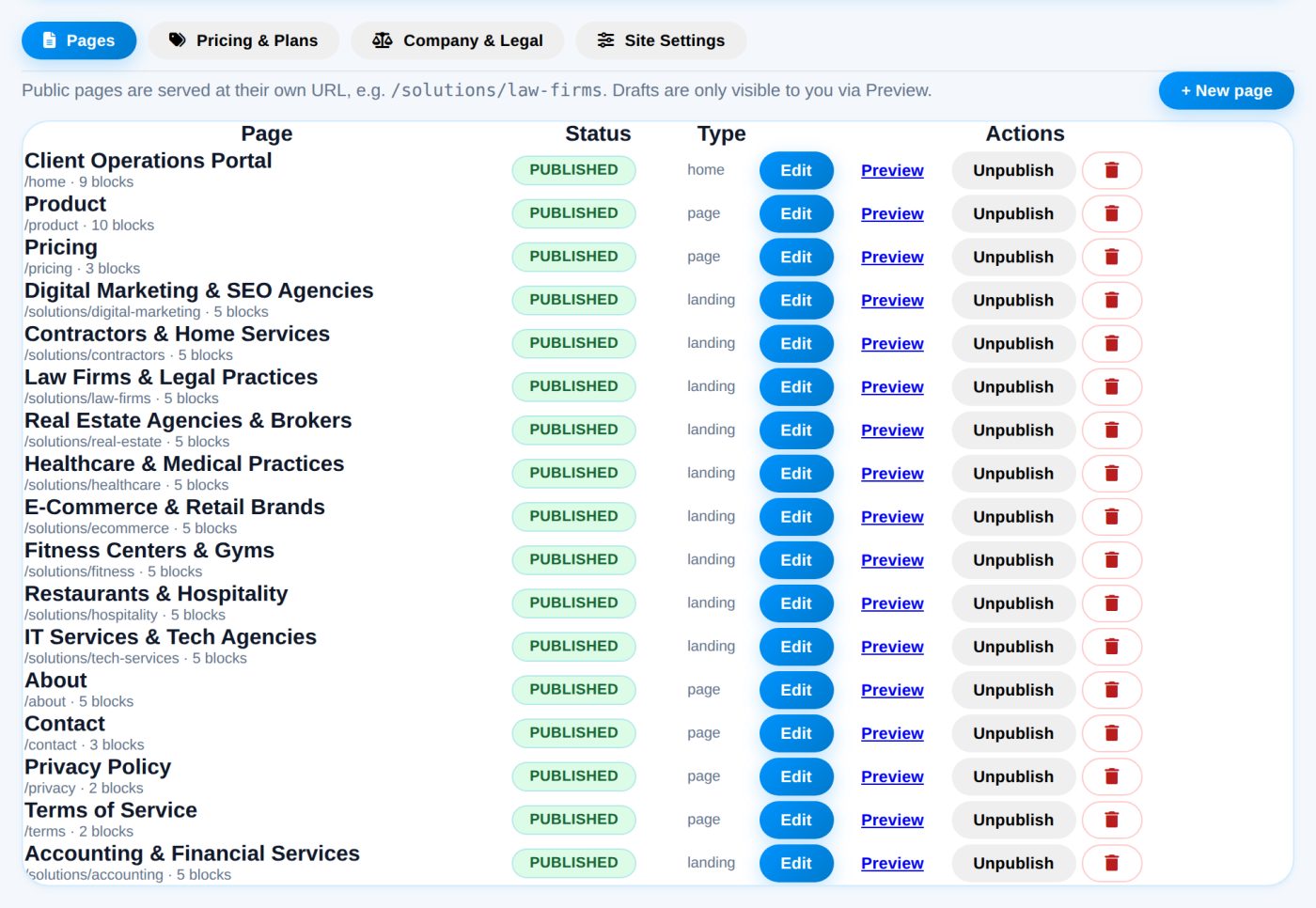Screen dimensions: 1316x908
Task: Delete the Terms of Service page
Action: point(1111,819)
